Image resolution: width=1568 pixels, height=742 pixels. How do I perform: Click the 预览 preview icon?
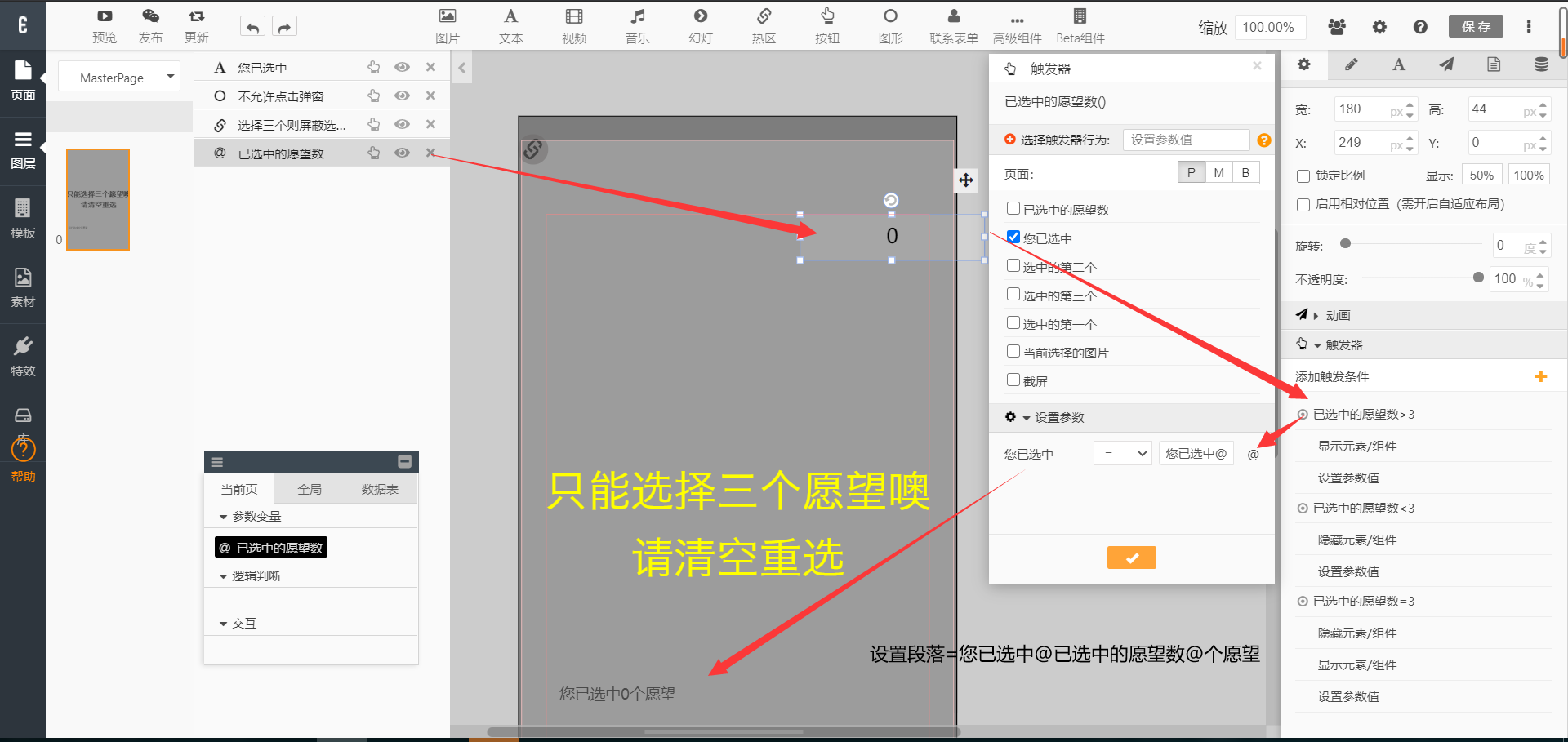click(105, 16)
